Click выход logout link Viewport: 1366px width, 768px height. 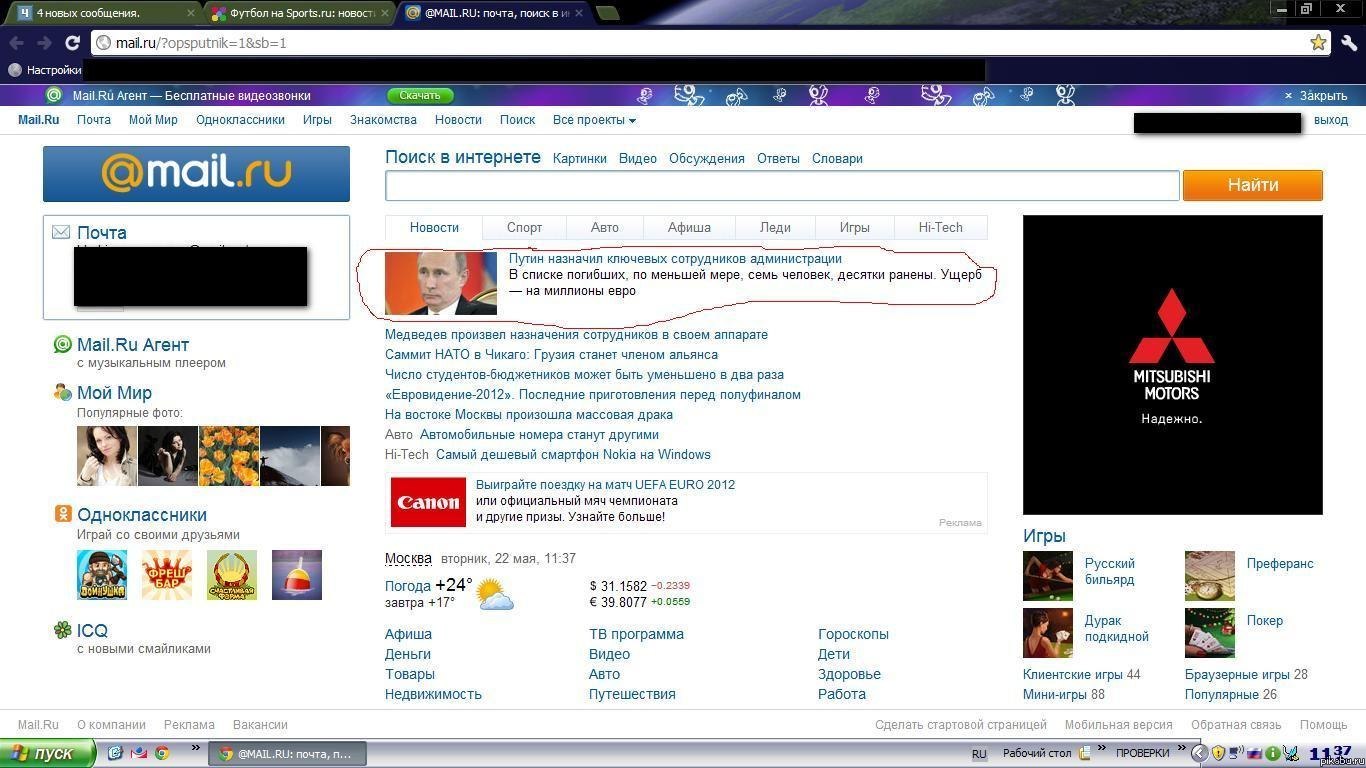pyautogui.click(x=1331, y=120)
